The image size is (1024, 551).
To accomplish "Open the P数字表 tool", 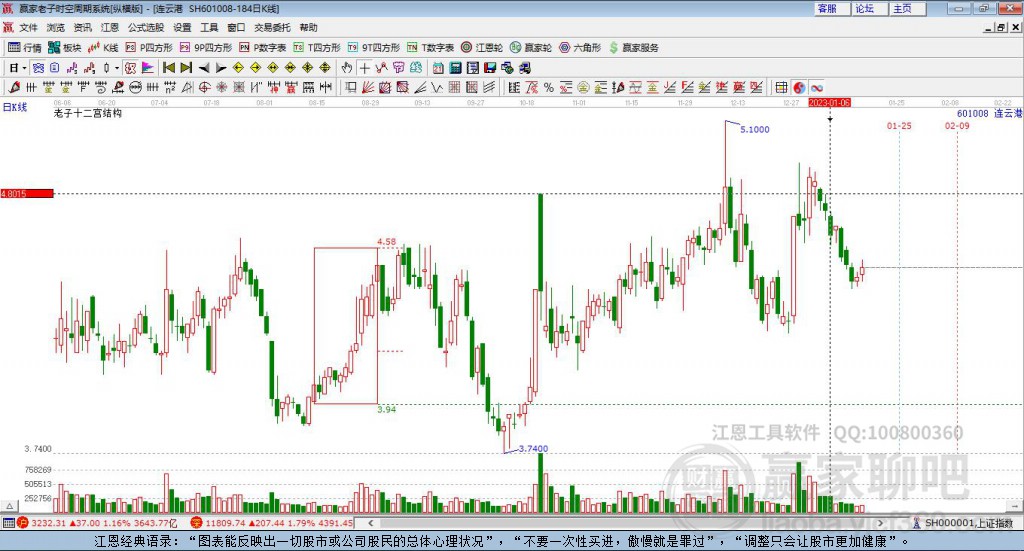I will pos(263,48).
